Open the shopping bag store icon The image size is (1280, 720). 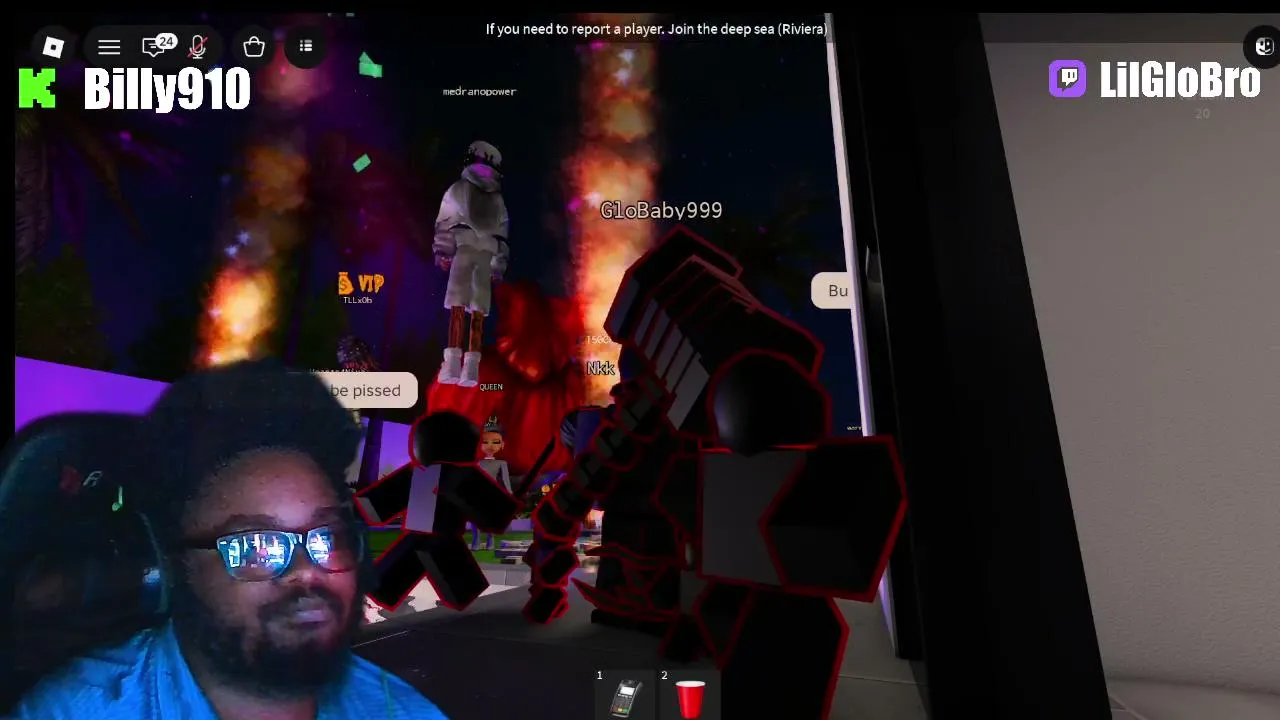253,47
